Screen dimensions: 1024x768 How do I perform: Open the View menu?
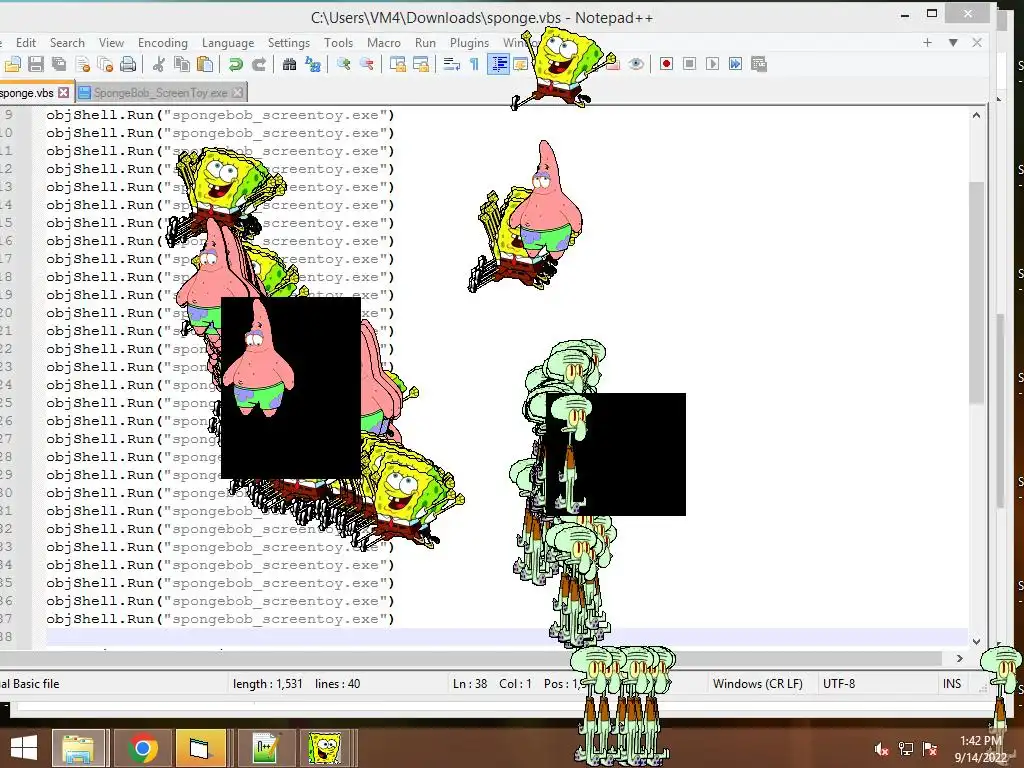pos(111,42)
